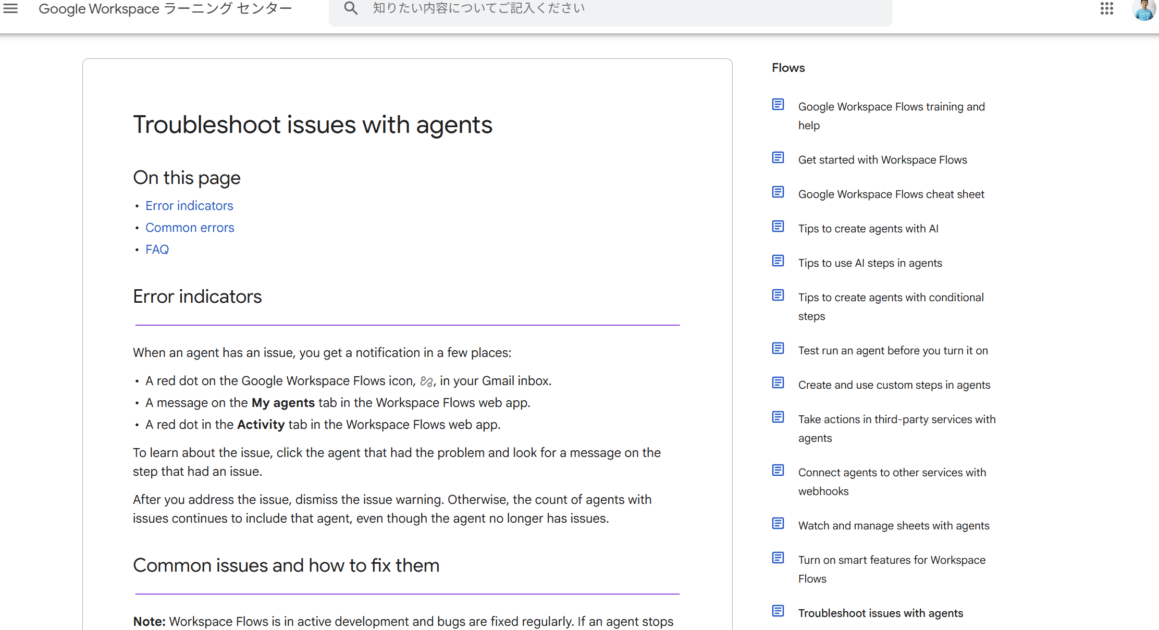The image size is (1159, 630).
Task: Jump to Common errors anchor link
Action: click(x=189, y=228)
